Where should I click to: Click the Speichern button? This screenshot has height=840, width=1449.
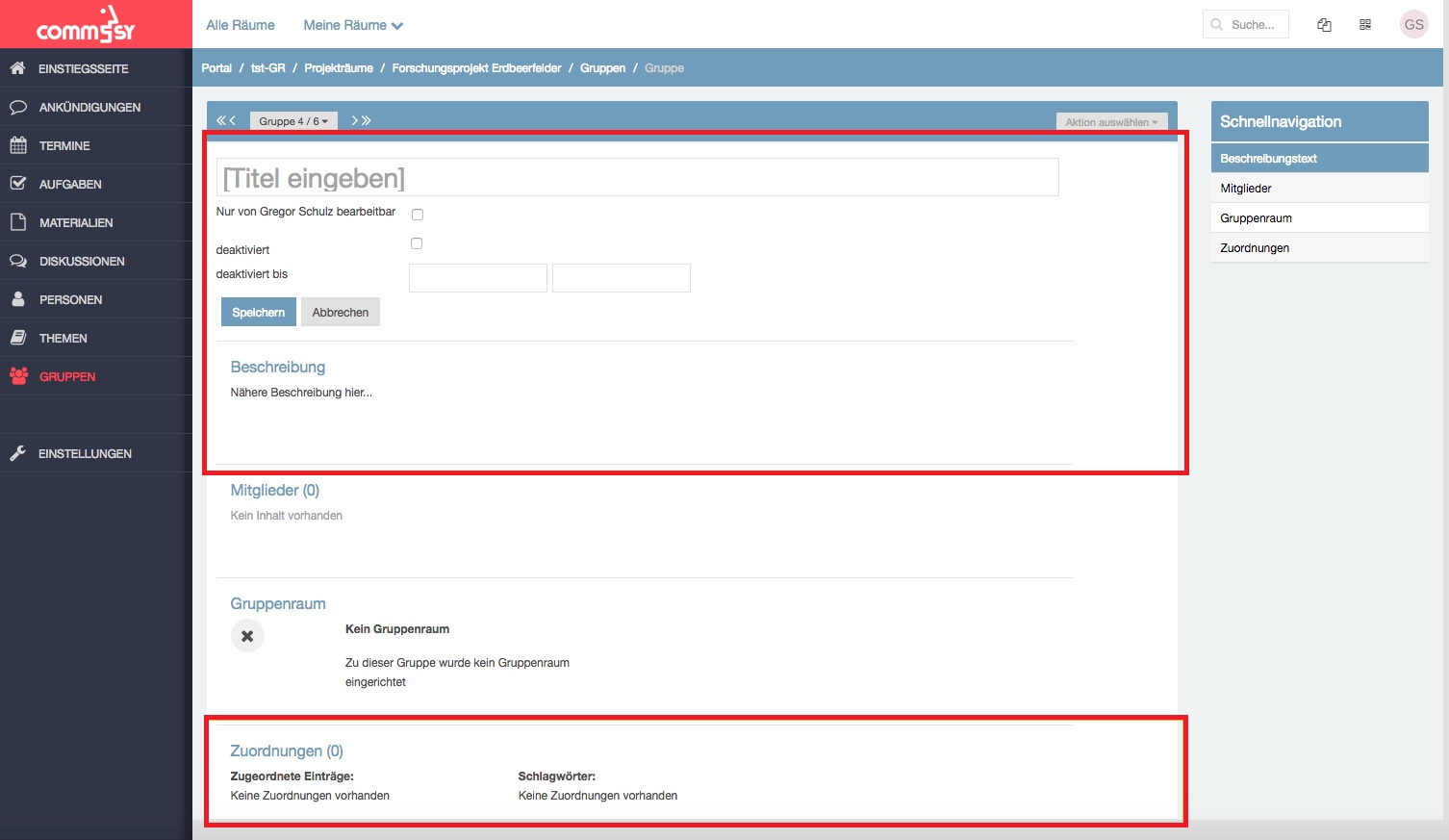[x=259, y=312]
